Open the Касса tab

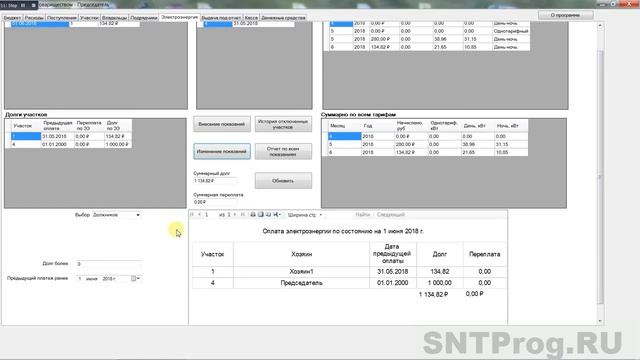point(251,18)
